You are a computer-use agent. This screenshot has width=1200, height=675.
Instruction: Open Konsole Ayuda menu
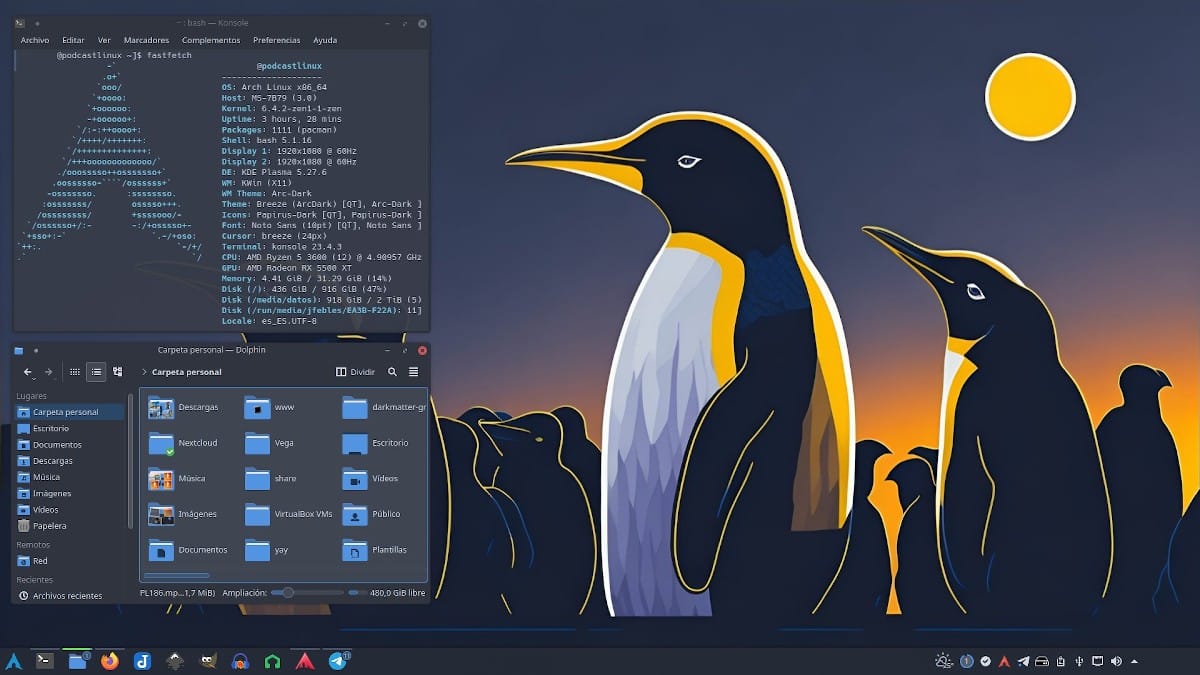(325, 40)
